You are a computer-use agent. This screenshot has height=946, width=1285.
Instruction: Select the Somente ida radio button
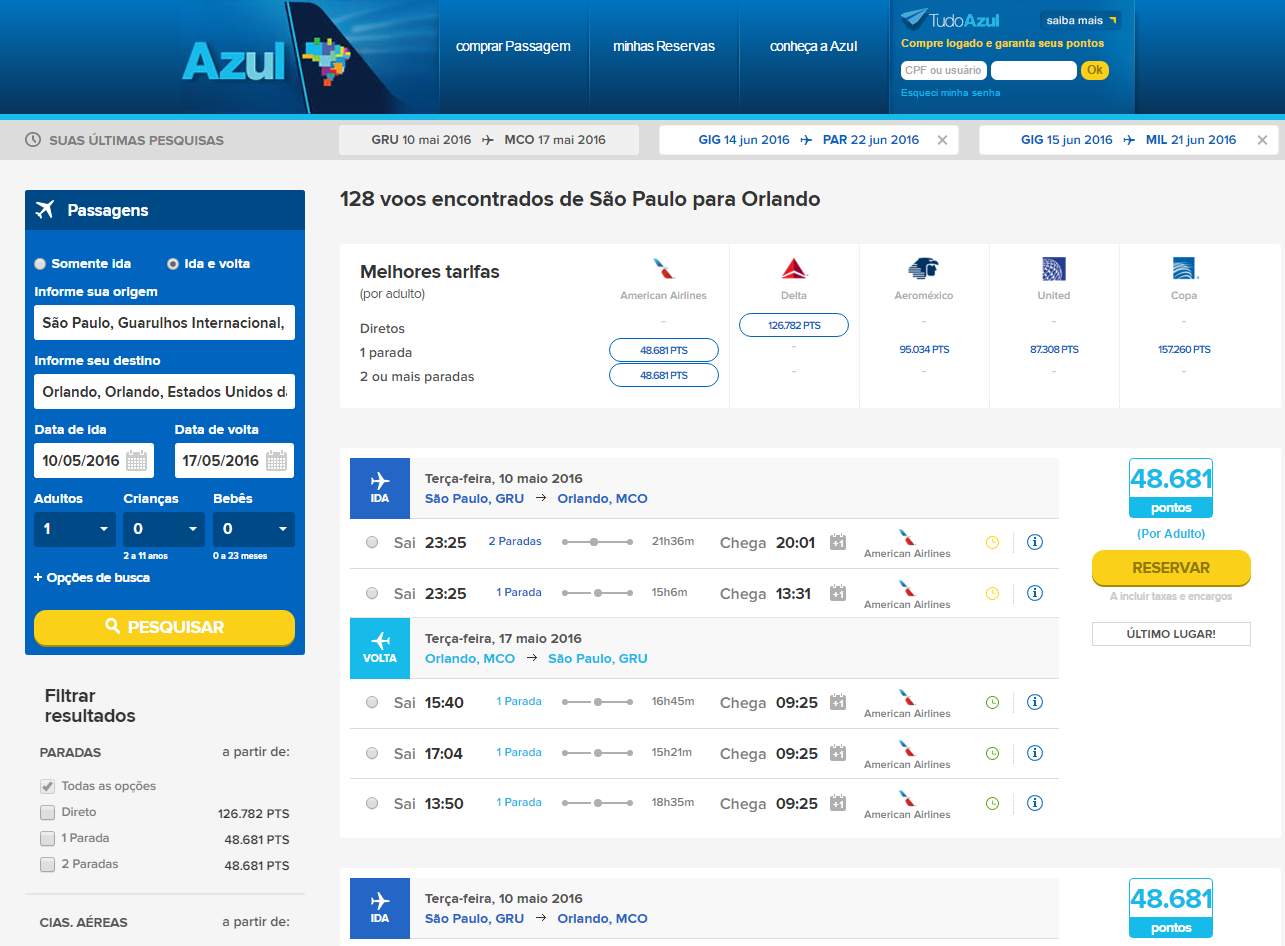[40, 264]
